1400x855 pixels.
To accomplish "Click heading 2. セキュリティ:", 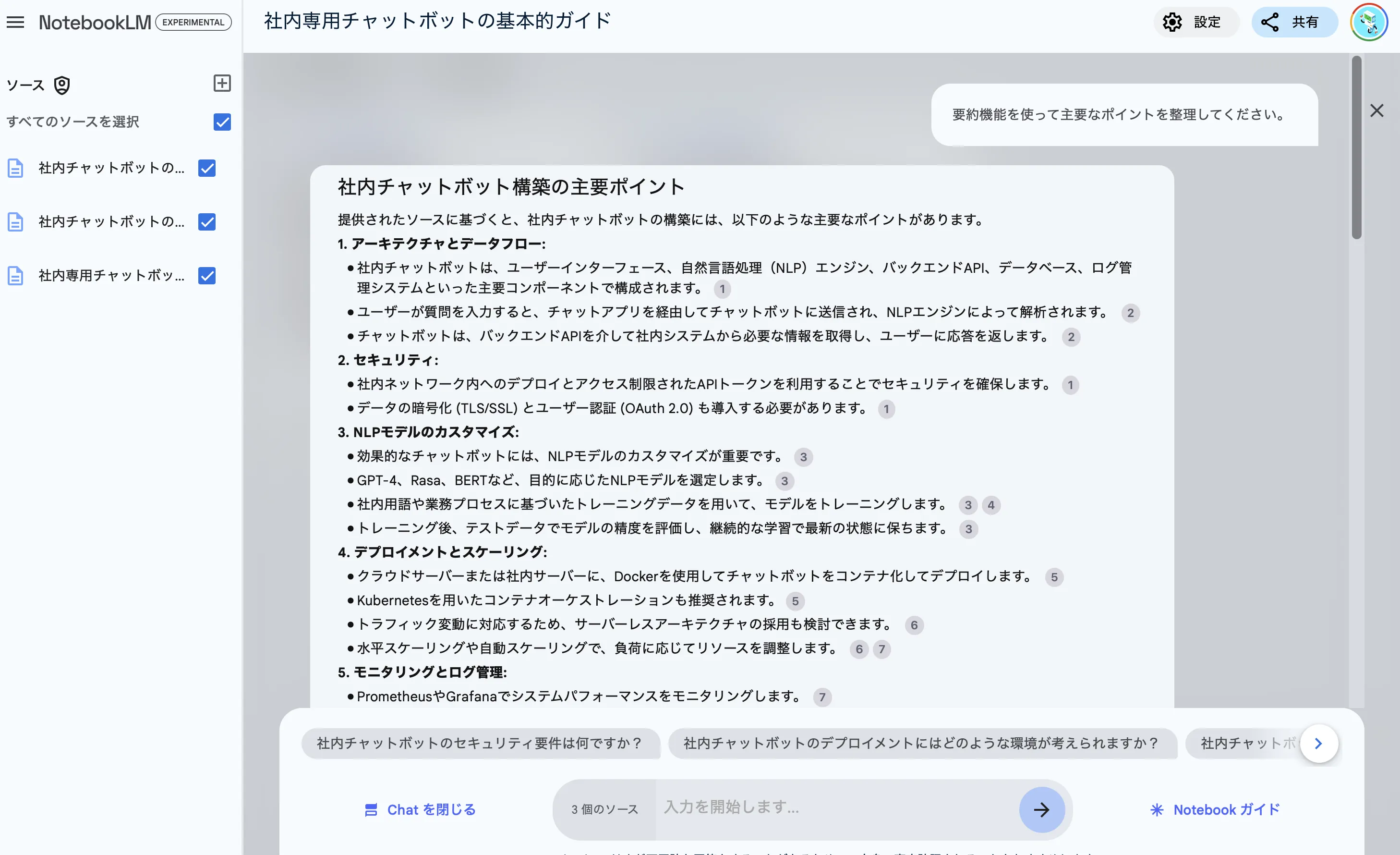I will (388, 360).
